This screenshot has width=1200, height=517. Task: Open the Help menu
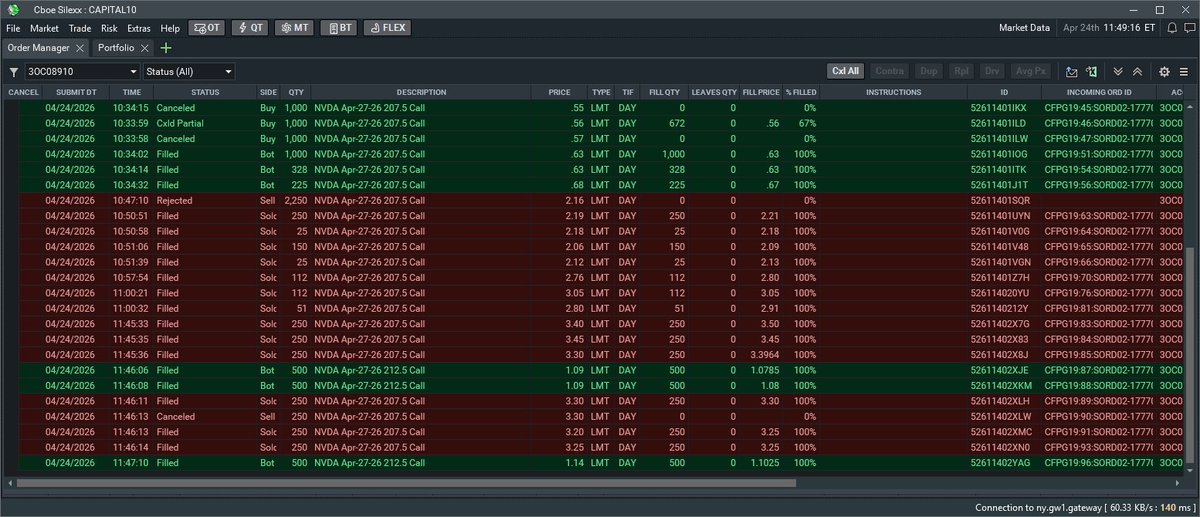(x=170, y=28)
